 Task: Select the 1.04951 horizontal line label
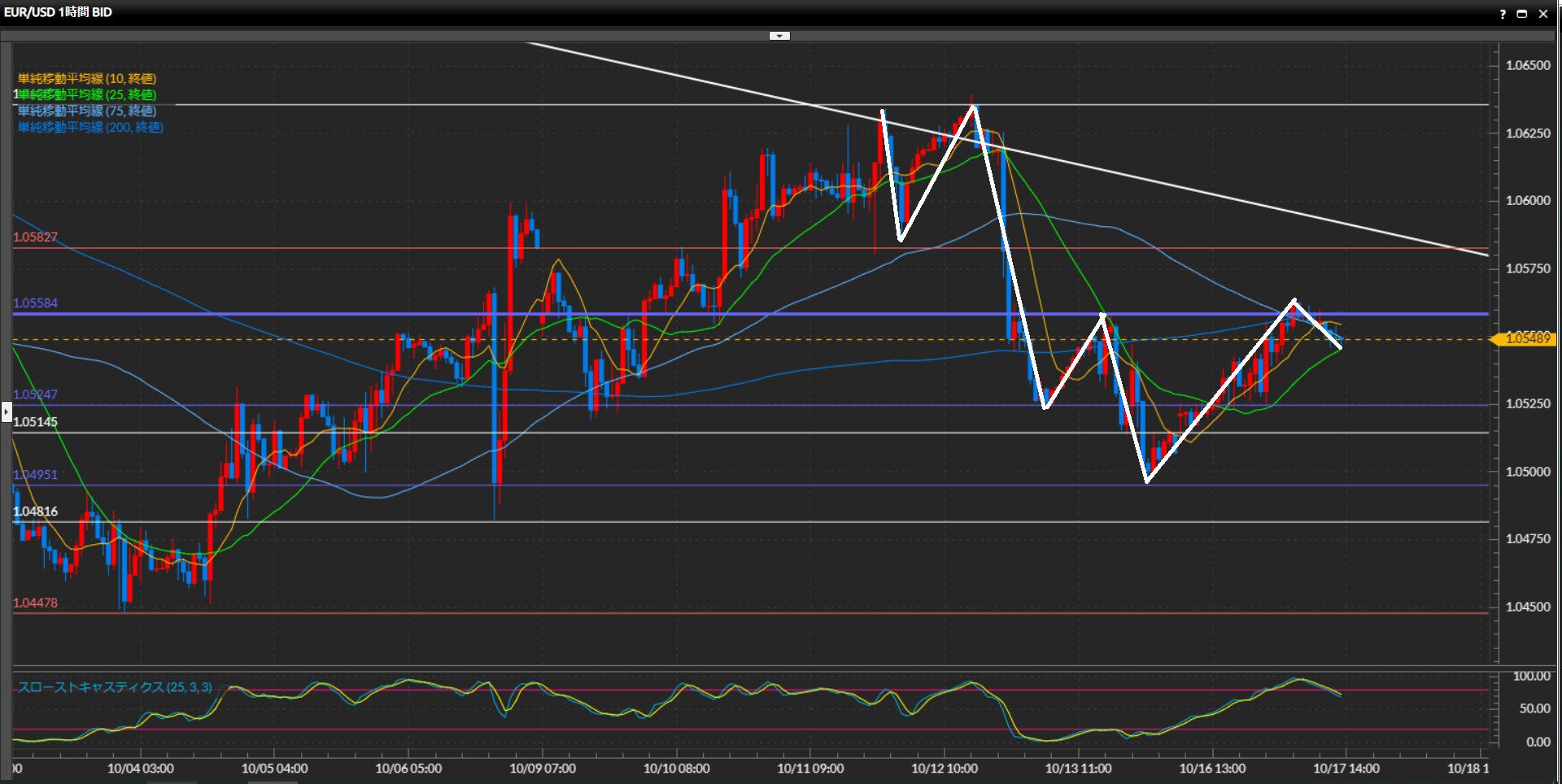point(36,475)
